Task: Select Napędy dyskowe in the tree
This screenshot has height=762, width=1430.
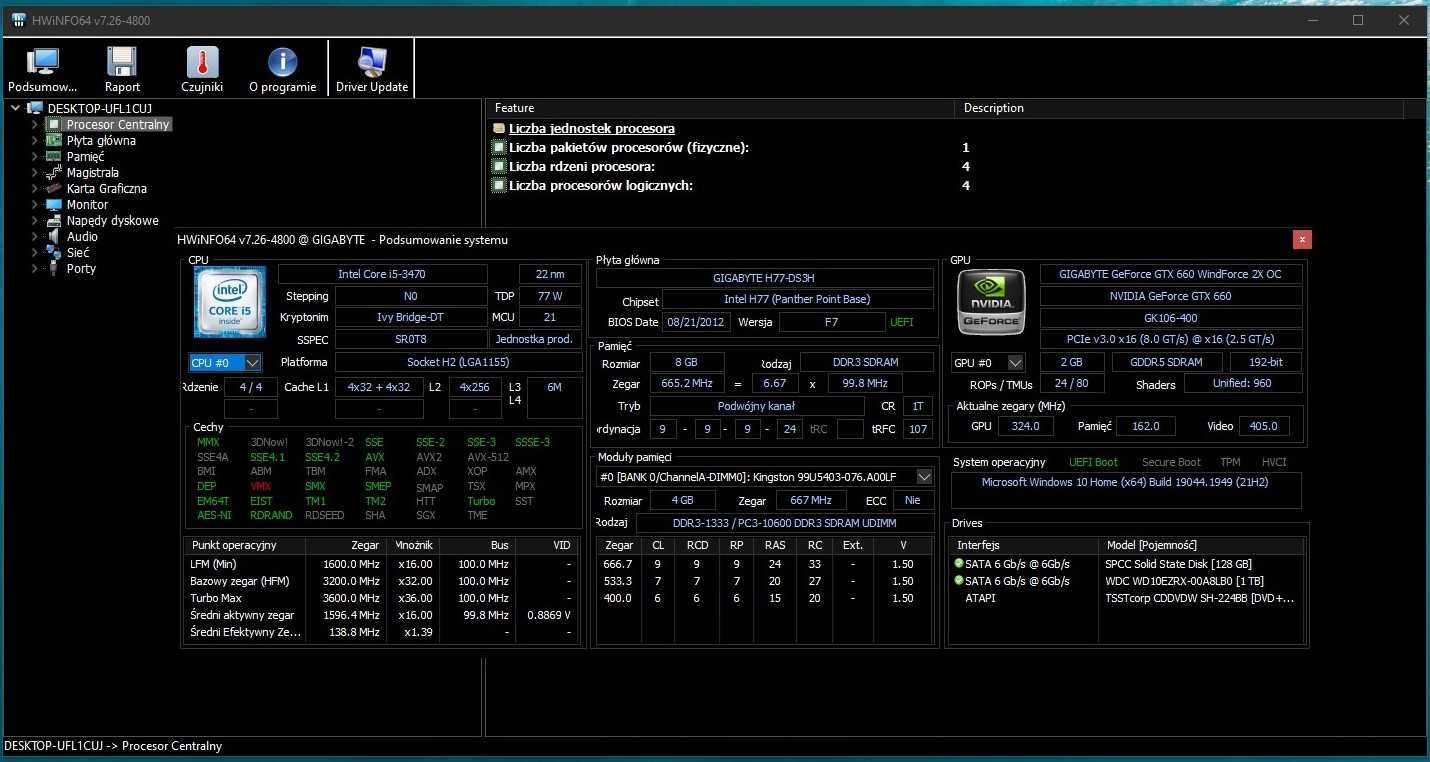Action: (112, 221)
